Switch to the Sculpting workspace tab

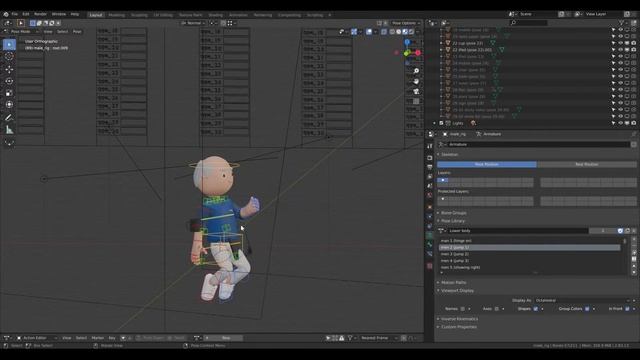[x=139, y=15]
